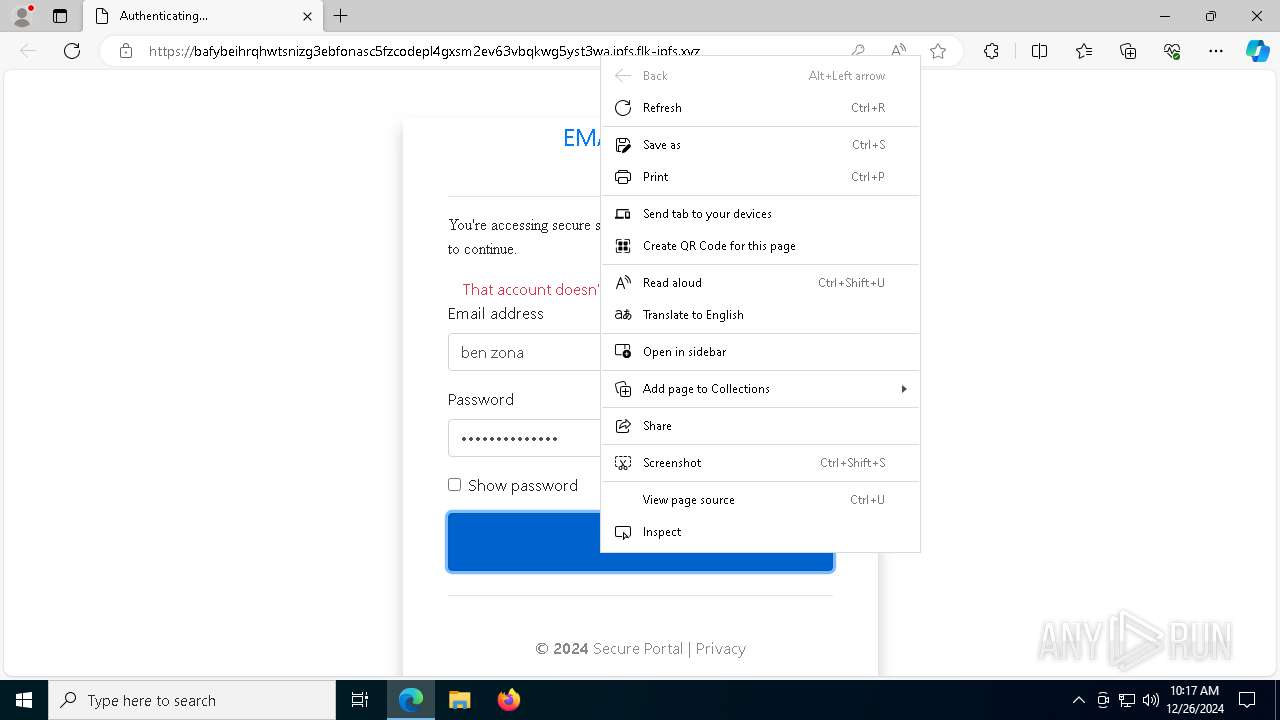
Task: Toggle Split screen icon
Action: click(1039, 51)
